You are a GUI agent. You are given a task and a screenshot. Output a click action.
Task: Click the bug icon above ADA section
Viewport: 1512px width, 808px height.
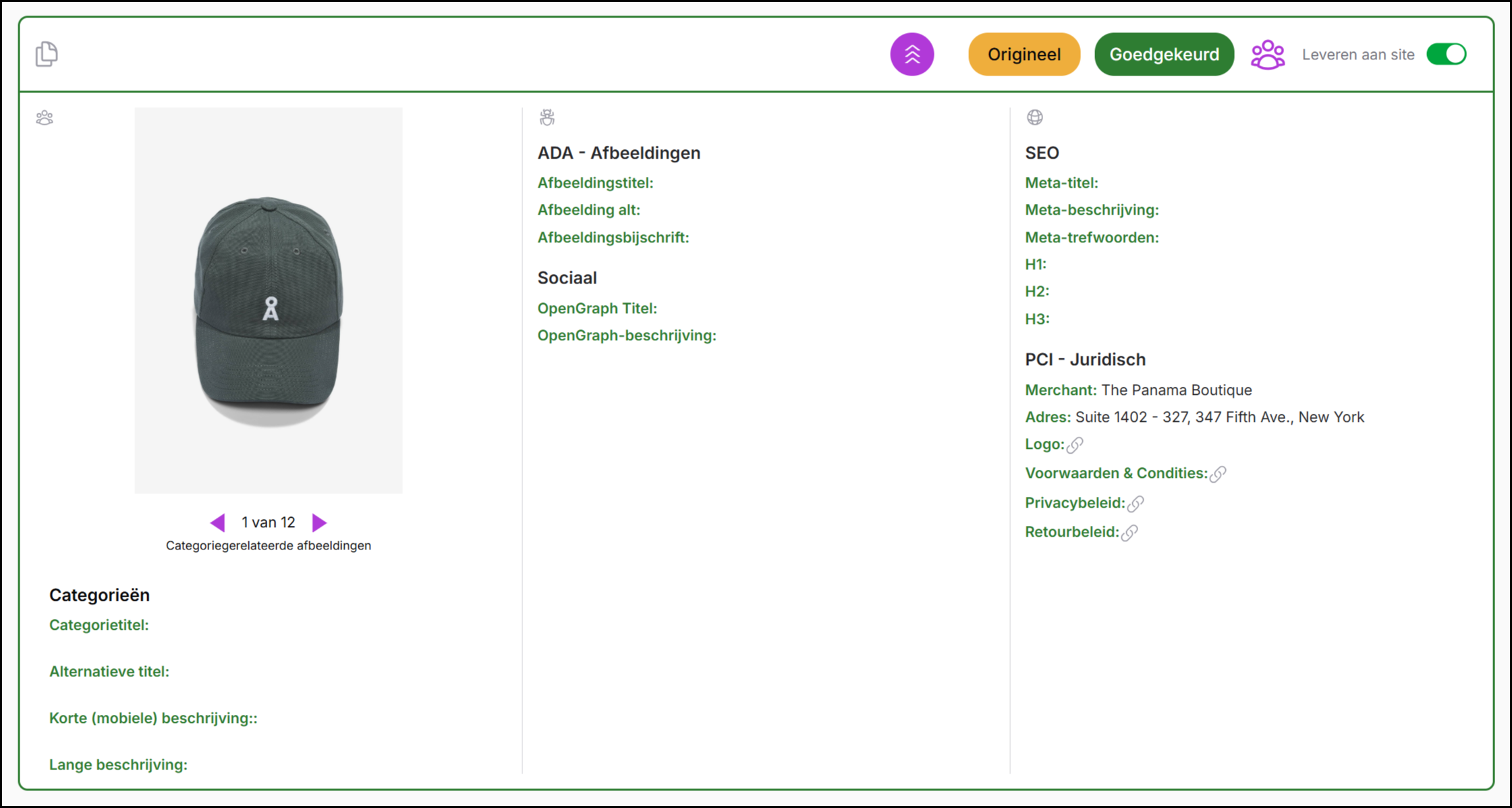pyautogui.click(x=547, y=117)
